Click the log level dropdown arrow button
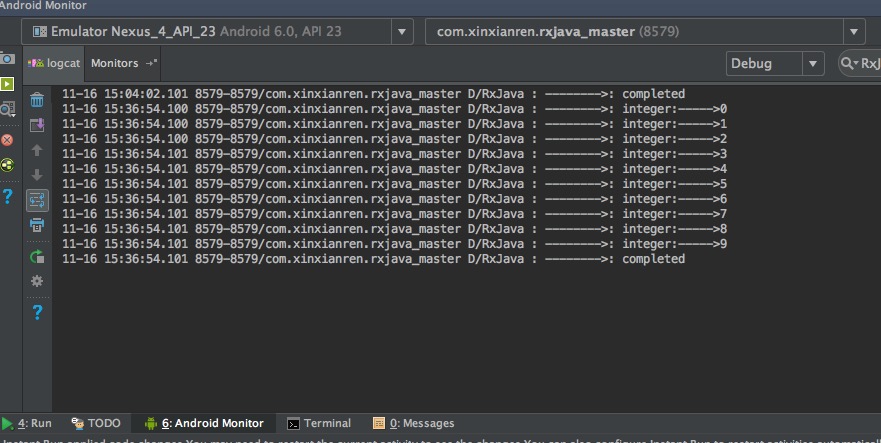 (812, 64)
